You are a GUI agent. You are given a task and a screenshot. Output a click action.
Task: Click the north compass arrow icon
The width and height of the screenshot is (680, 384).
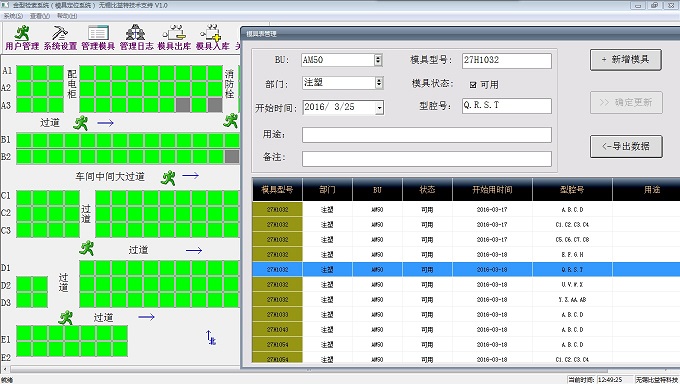[x=211, y=337]
